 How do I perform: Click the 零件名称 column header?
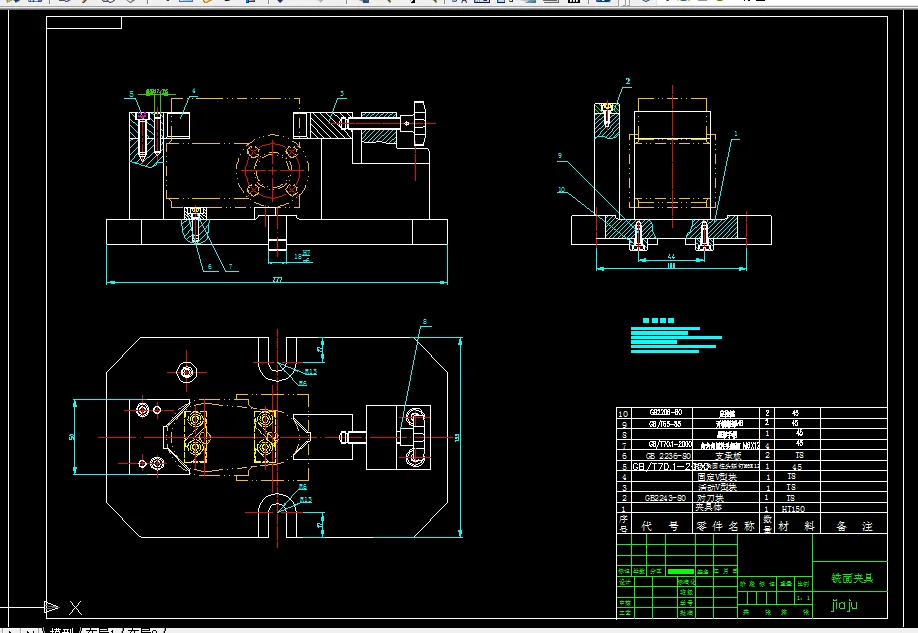pyautogui.click(x=725, y=526)
